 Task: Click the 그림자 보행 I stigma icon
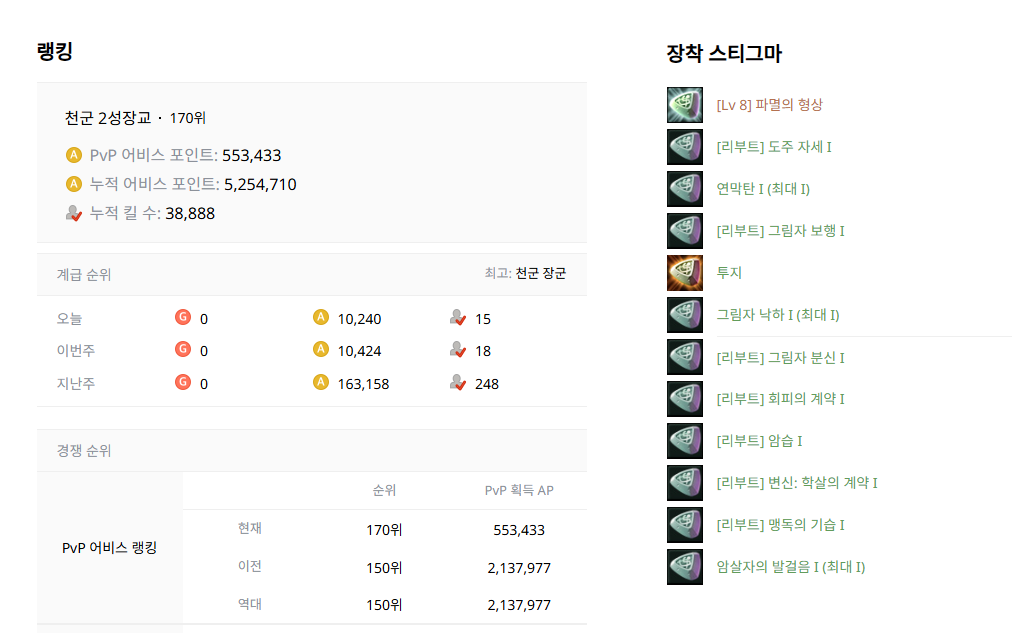pos(685,231)
